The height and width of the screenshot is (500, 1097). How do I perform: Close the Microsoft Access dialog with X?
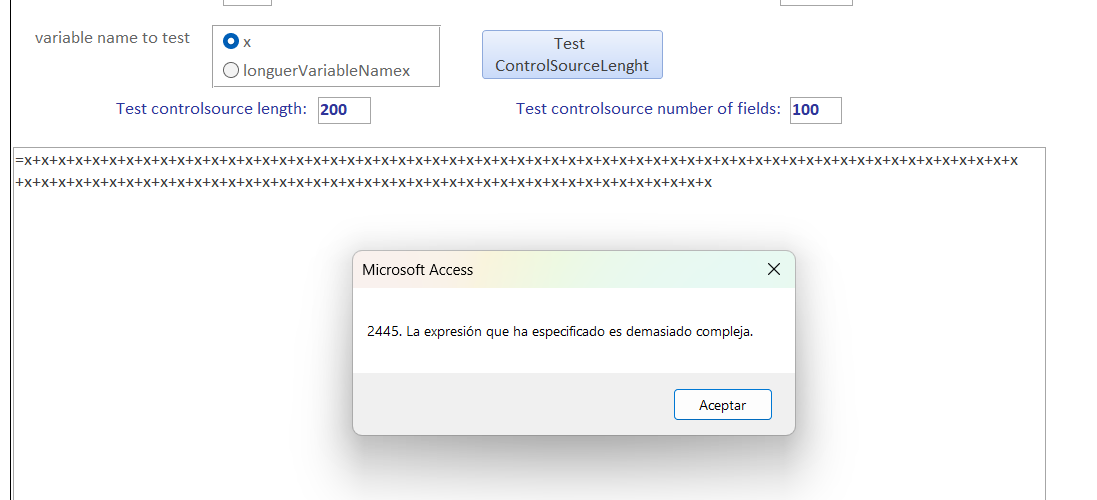tap(773, 270)
